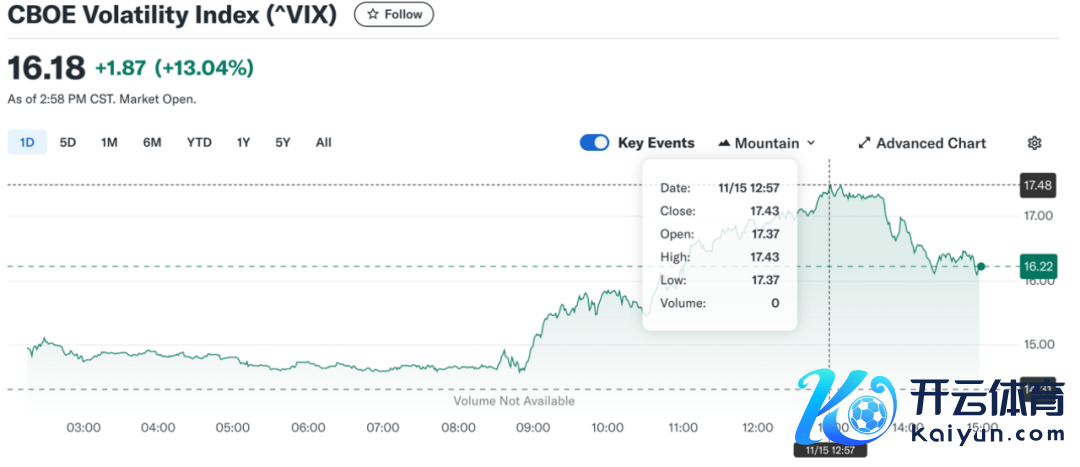Open chart settings with the gear icon

pyautogui.click(x=1035, y=143)
